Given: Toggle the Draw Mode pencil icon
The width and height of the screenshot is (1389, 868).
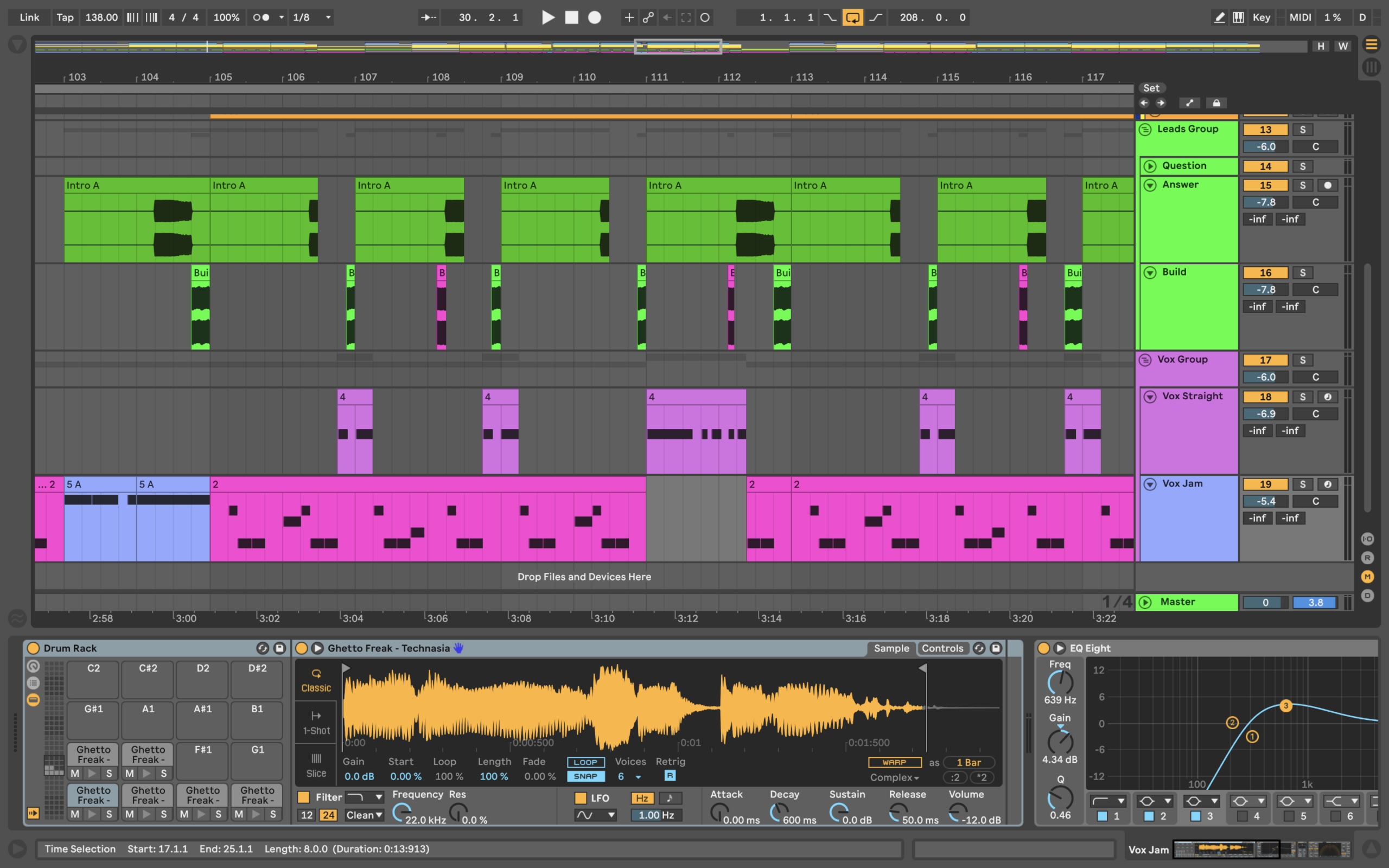Looking at the screenshot, I should point(1219,17).
